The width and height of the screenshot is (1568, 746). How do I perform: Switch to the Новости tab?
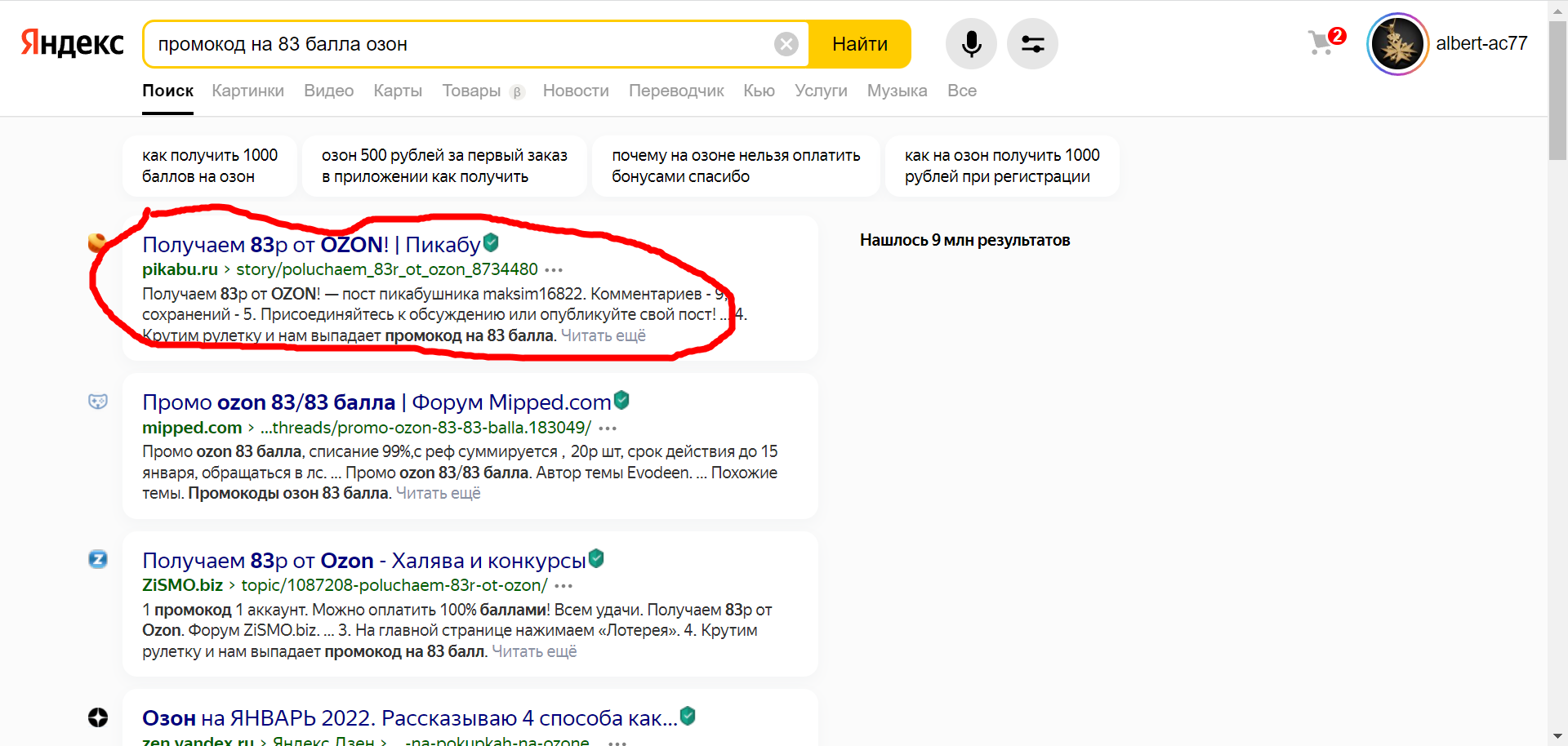coord(576,91)
